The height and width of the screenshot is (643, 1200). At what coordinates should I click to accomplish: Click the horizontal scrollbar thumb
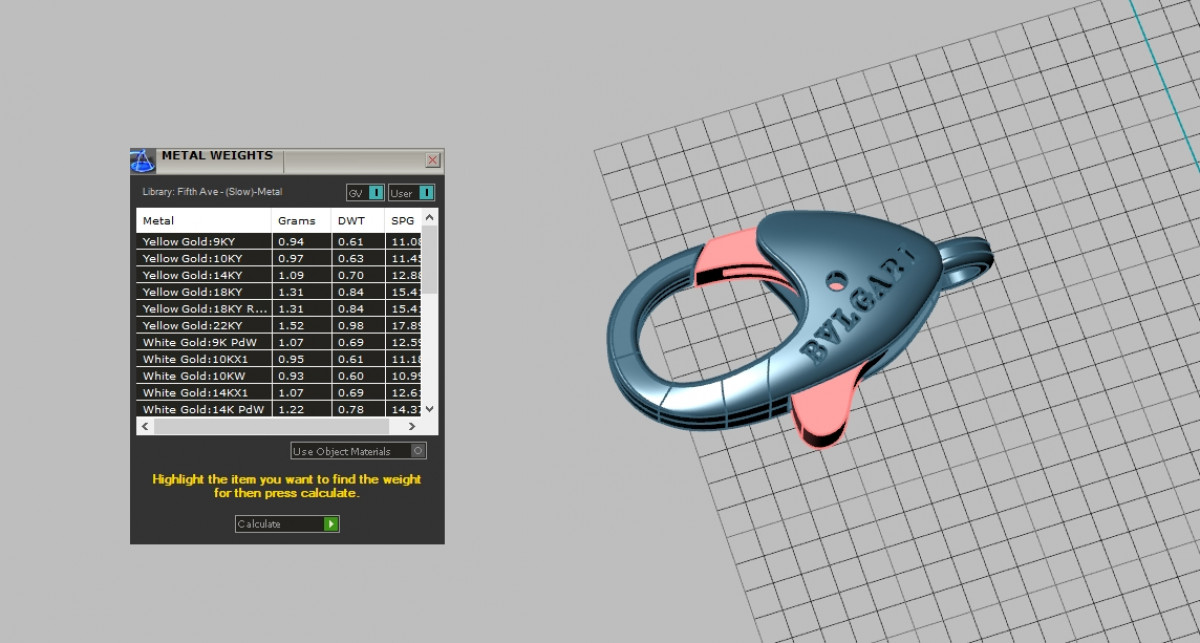tap(270, 426)
